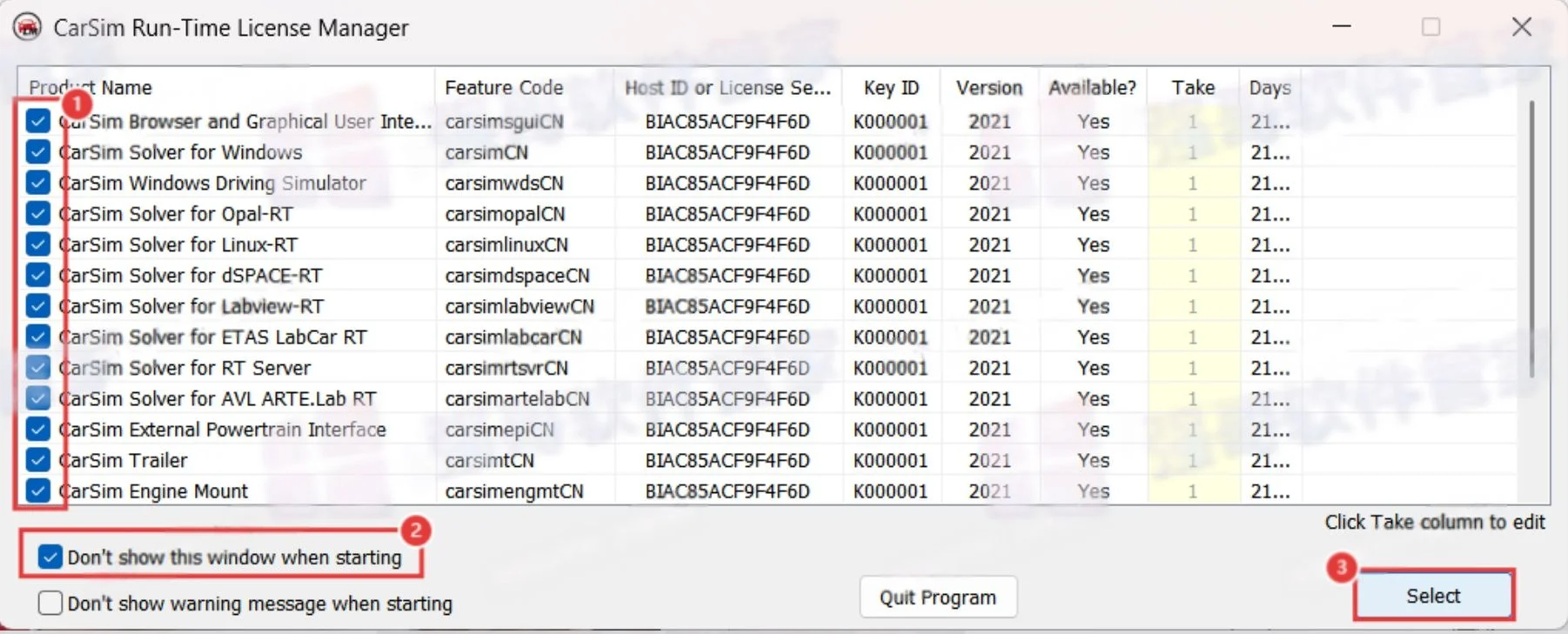Select feature code carsimCN cell
1568x634 pixels.
pos(486,152)
